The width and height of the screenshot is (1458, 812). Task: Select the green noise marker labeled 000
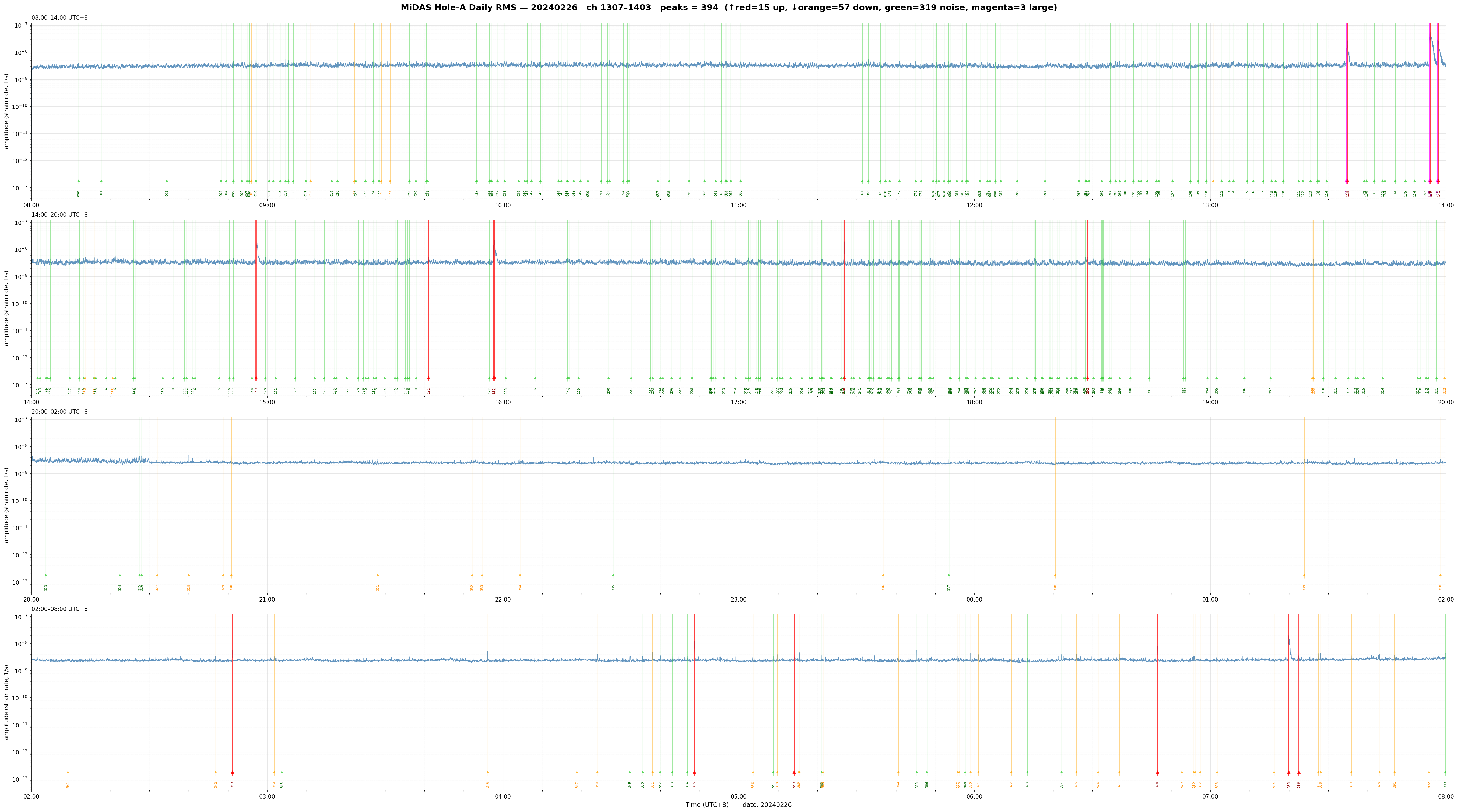[79, 181]
